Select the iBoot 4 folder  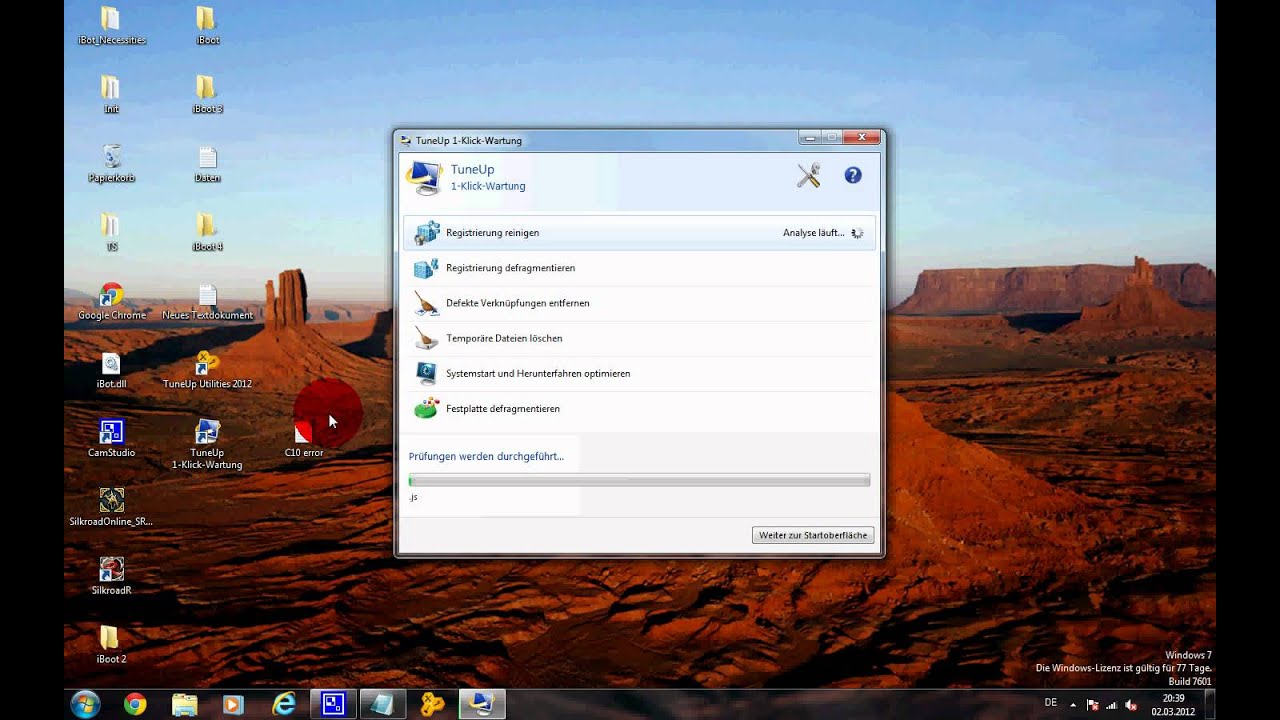[207, 232]
